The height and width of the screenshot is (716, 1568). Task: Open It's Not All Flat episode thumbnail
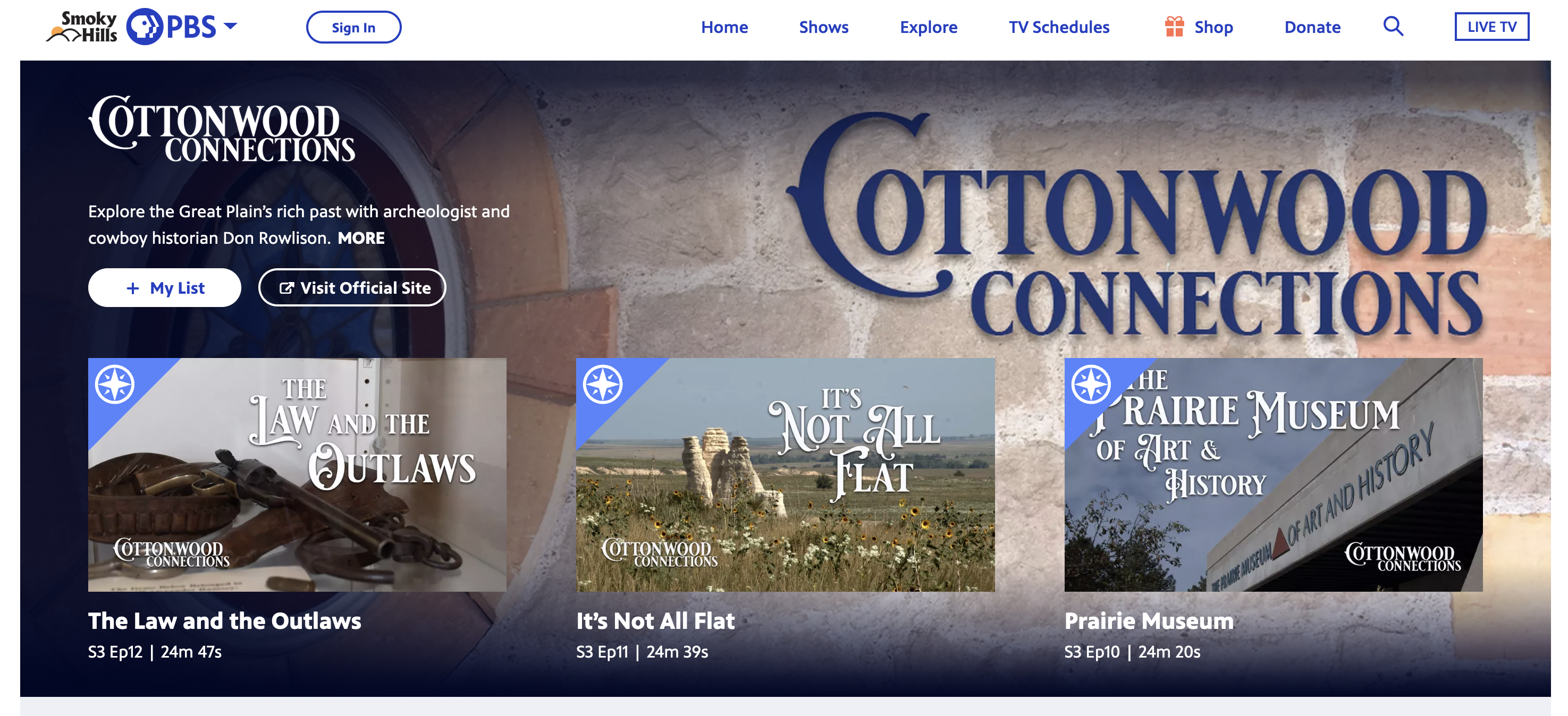[x=785, y=474]
